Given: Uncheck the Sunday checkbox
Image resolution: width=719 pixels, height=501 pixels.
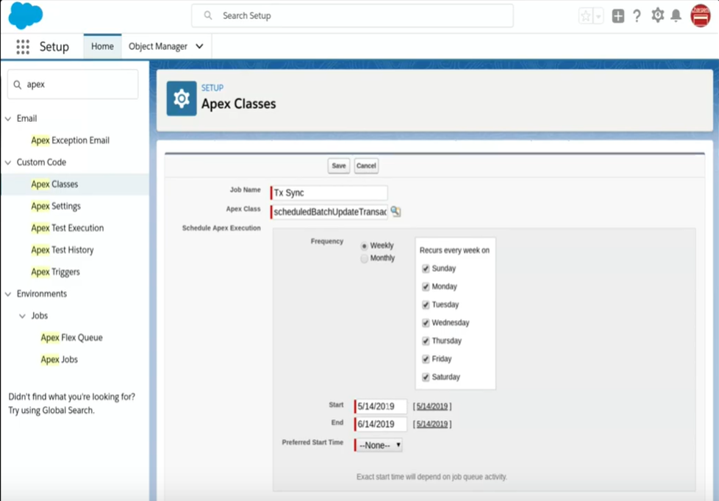Looking at the screenshot, I should pyautogui.click(x=426, y=269).
